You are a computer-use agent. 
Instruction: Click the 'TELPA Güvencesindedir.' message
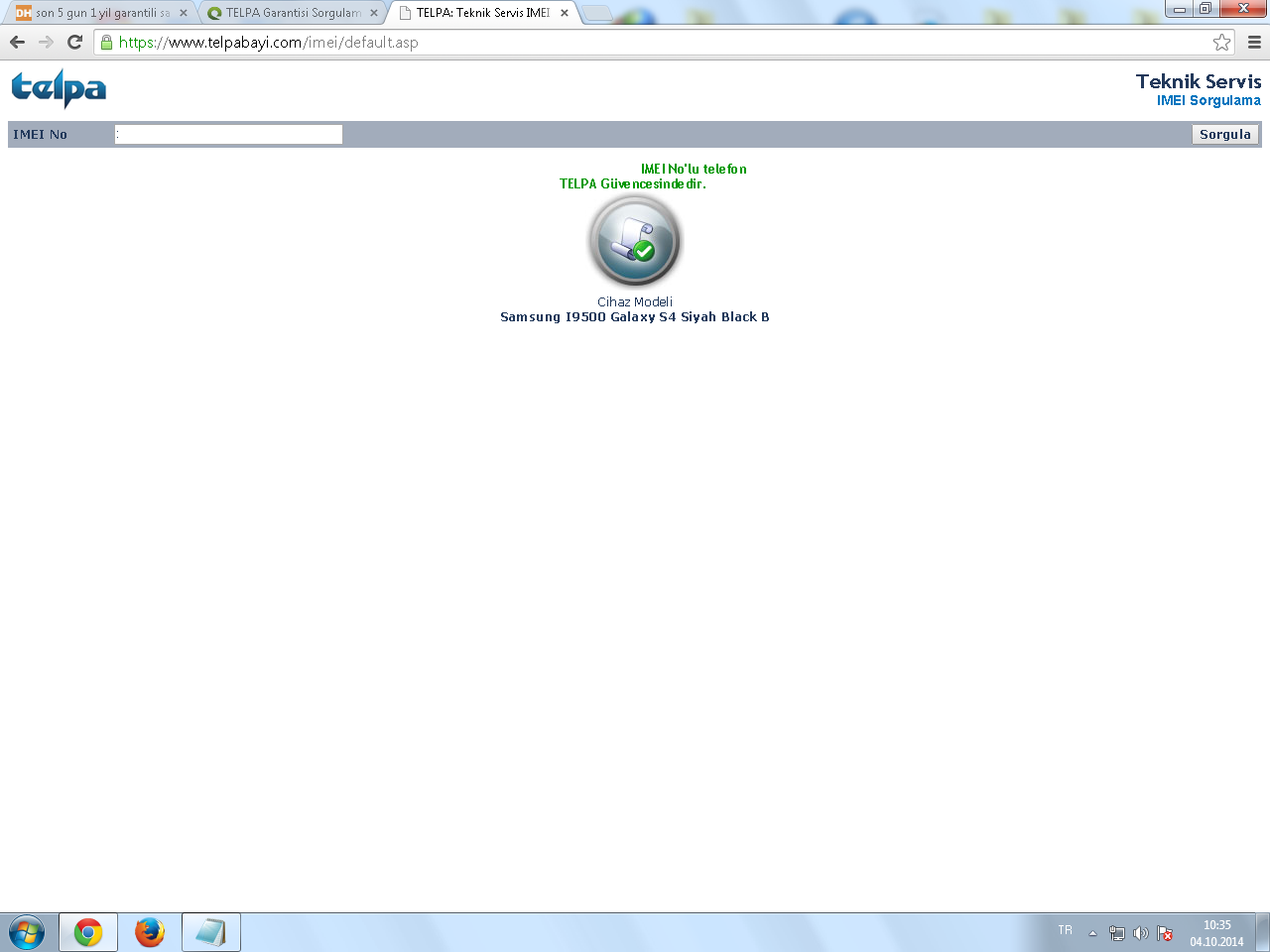(633, 183)
